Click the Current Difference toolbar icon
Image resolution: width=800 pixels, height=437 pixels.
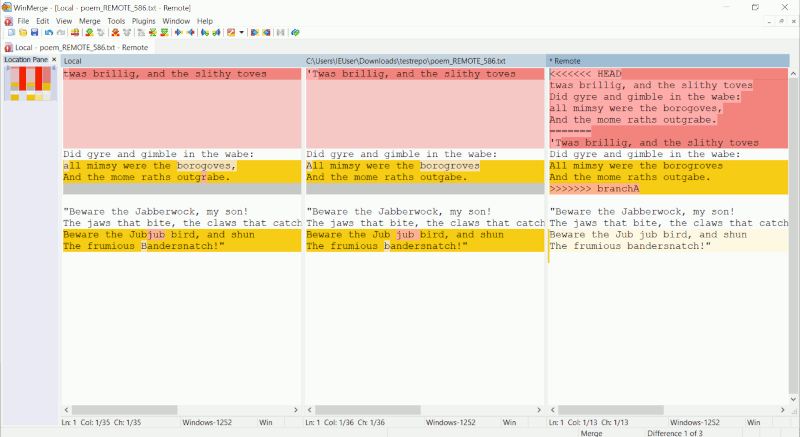[153, 32]
